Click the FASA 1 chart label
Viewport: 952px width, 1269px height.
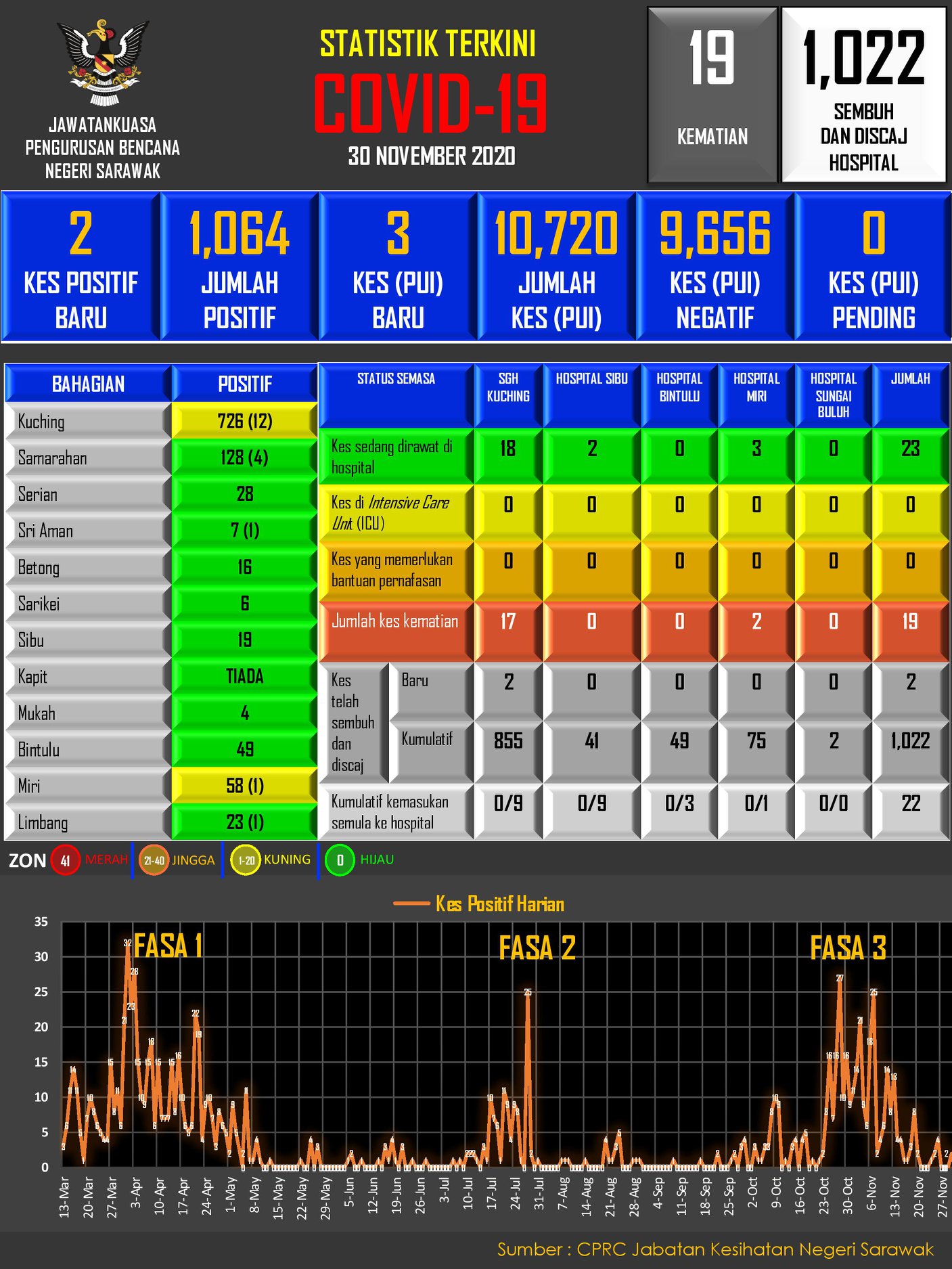(x=168, y=945)
